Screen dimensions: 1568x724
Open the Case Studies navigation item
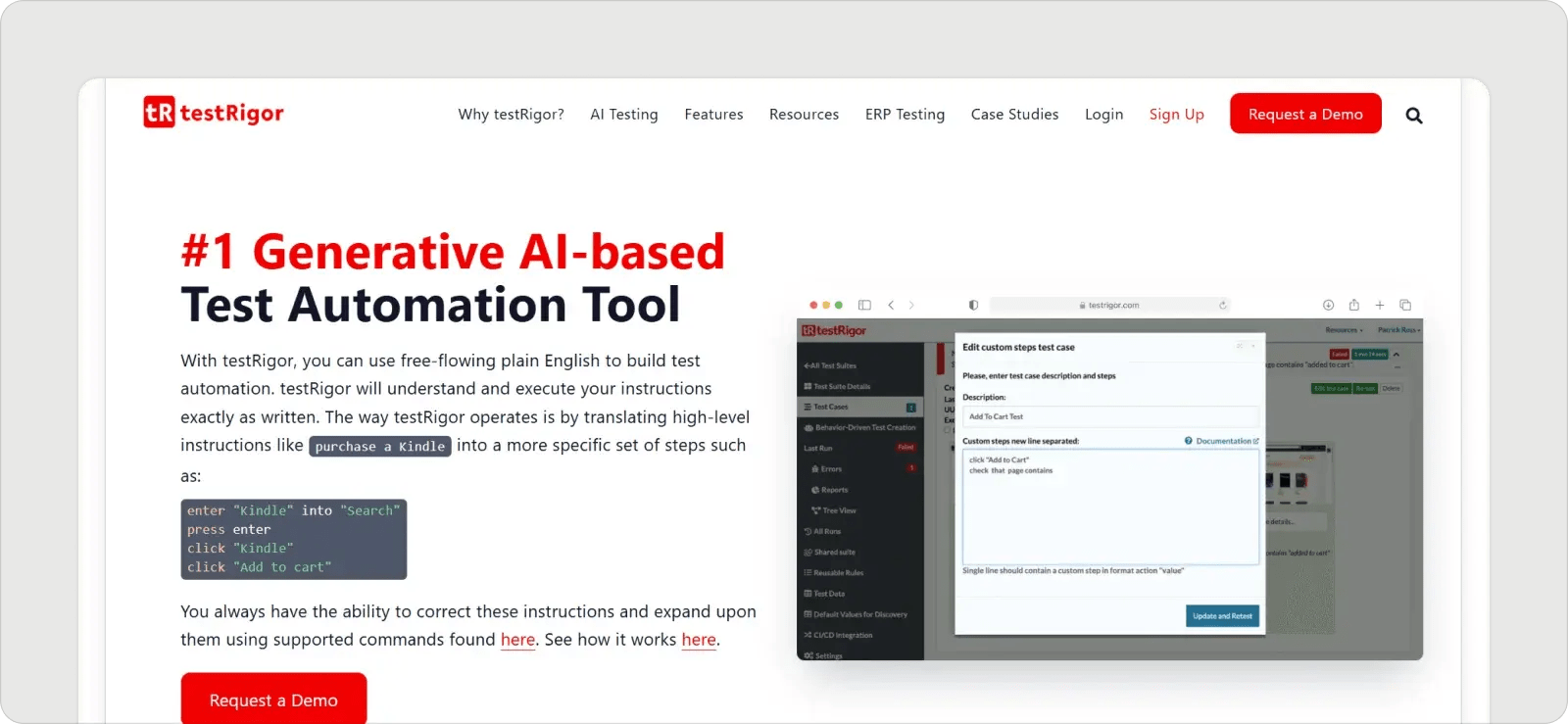[x=1014, y=115]
